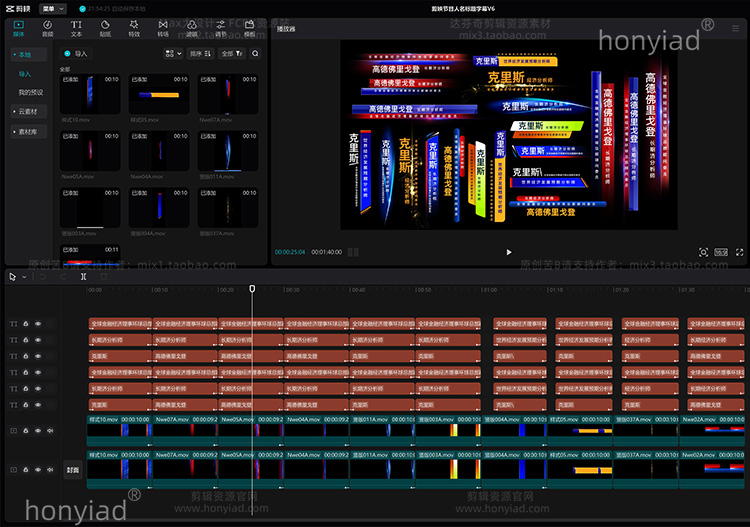Open the 文本 (Text) tab

point(77,28)
